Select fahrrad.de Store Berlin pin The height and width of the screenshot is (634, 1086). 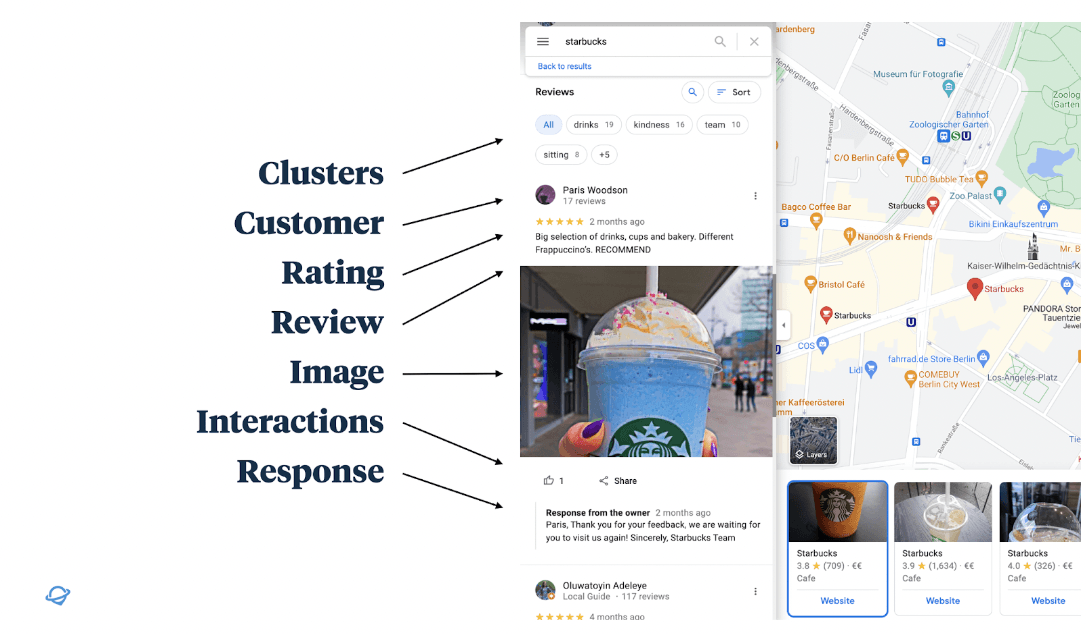[983, 358]
